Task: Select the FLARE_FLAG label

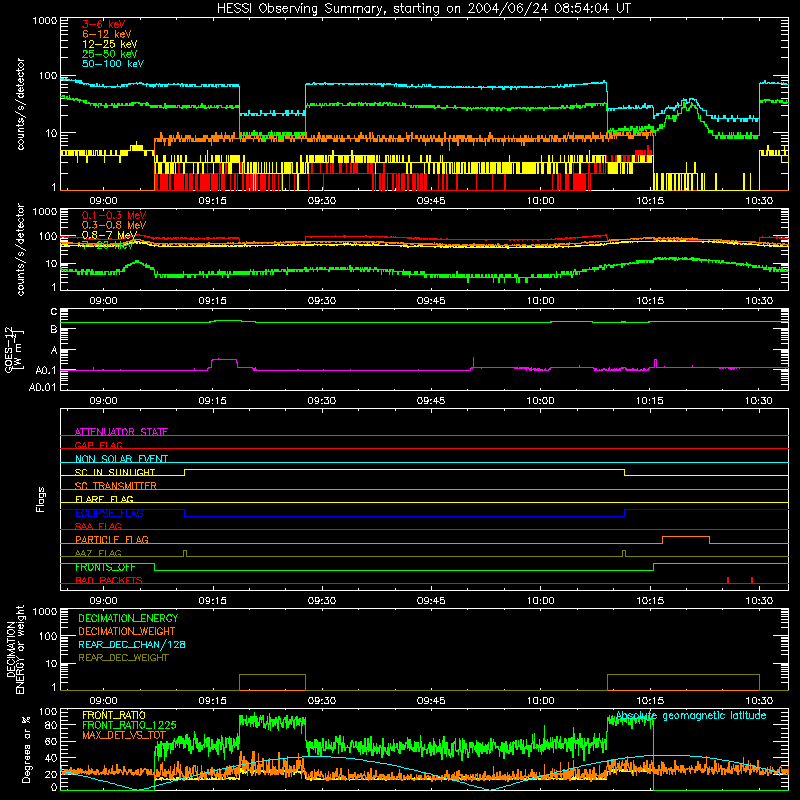Action: click(104, 499)
